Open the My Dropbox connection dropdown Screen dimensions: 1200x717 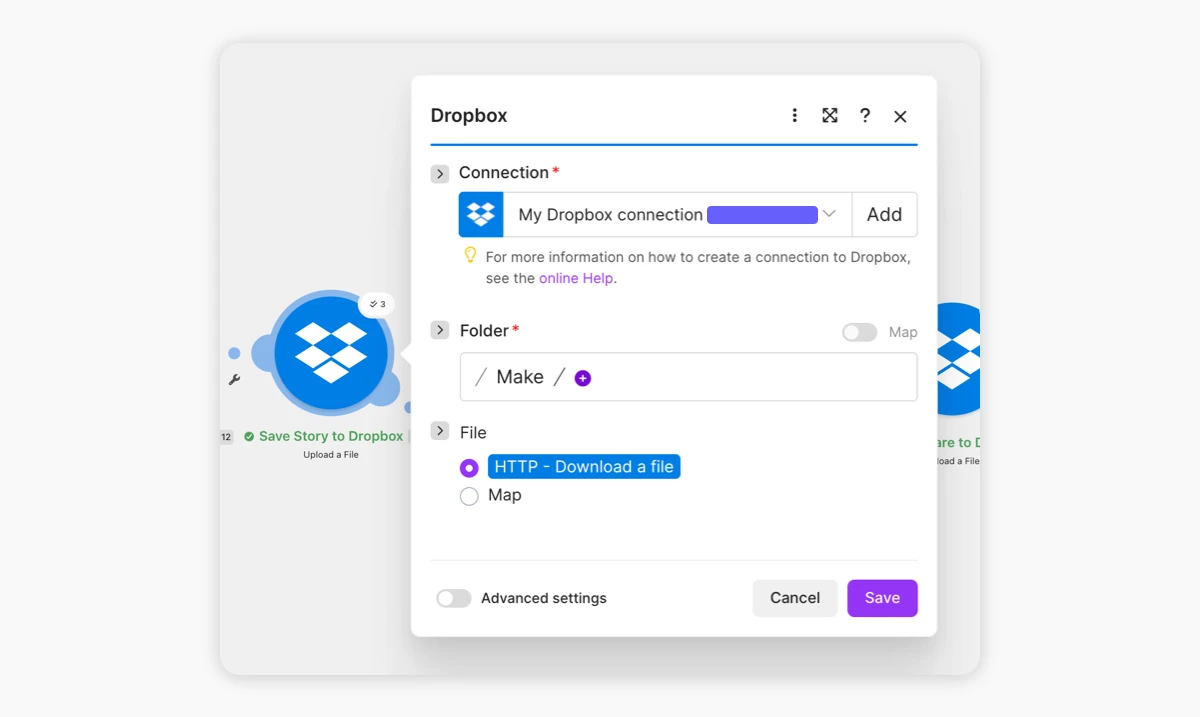678,215
